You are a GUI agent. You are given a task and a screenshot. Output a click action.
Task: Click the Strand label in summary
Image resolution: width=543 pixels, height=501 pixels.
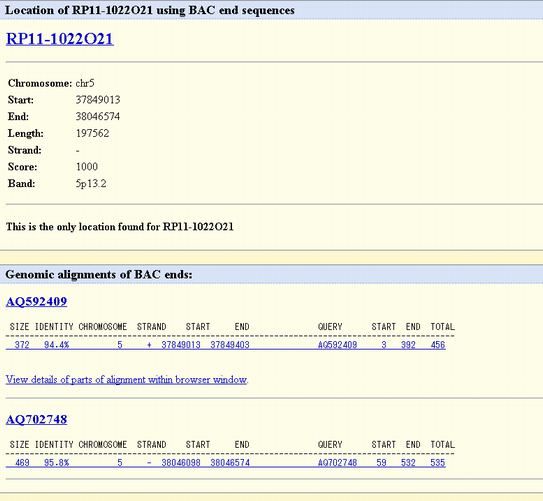(x=25, y=150)
